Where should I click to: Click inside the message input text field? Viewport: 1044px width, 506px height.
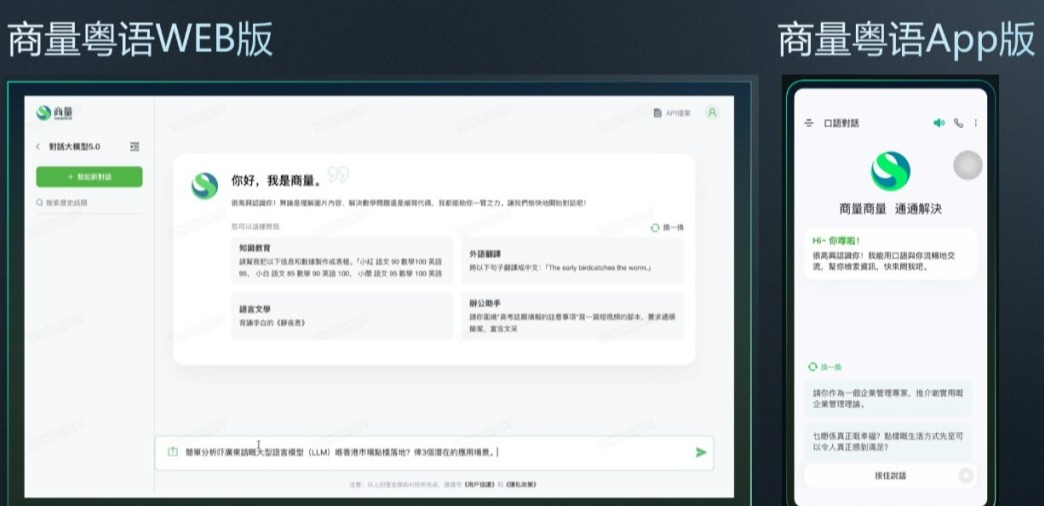(436, 453)
